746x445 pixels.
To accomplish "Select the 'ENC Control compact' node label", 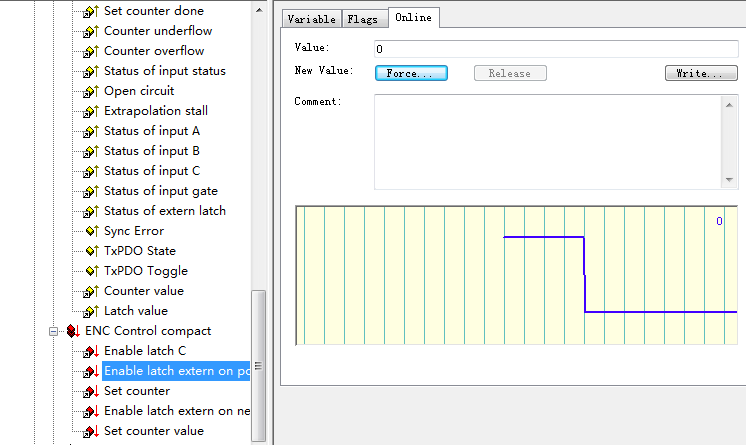I will 148,331.
